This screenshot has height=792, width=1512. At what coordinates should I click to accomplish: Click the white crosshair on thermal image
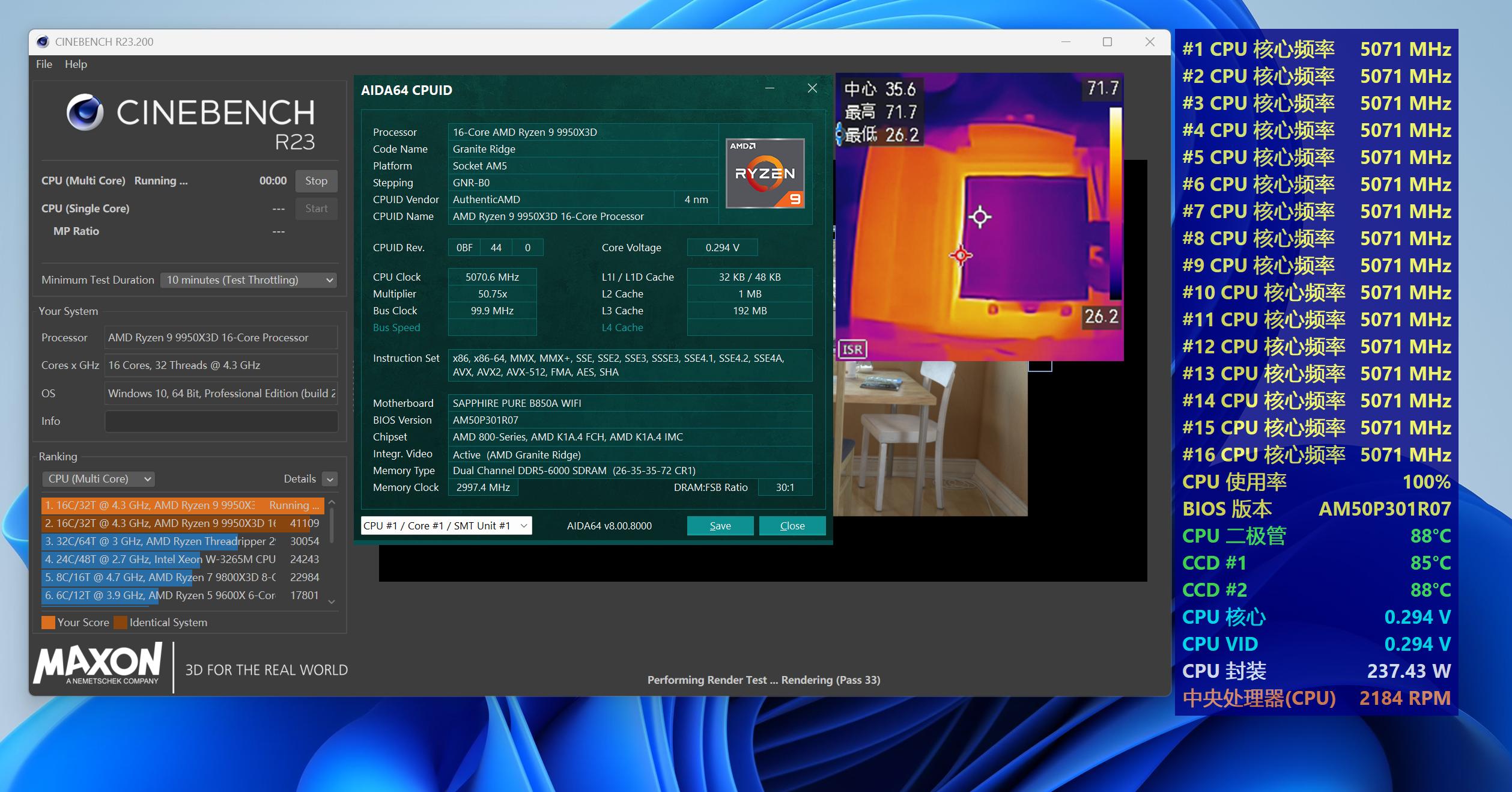[x=980, y=217]
